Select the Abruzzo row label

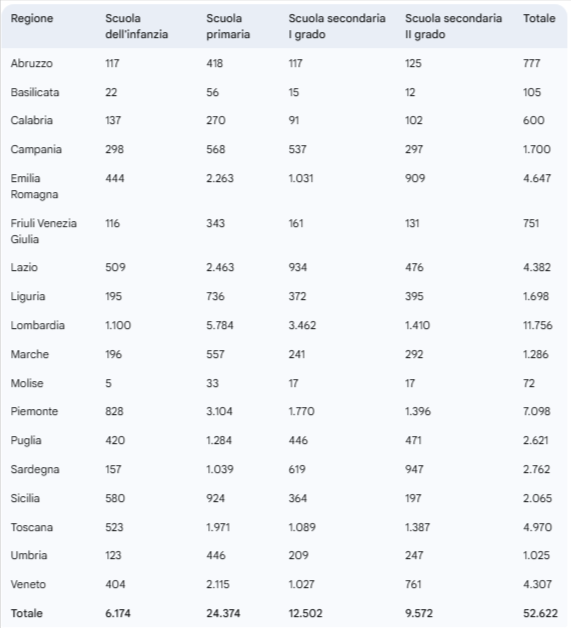(32, 63)
